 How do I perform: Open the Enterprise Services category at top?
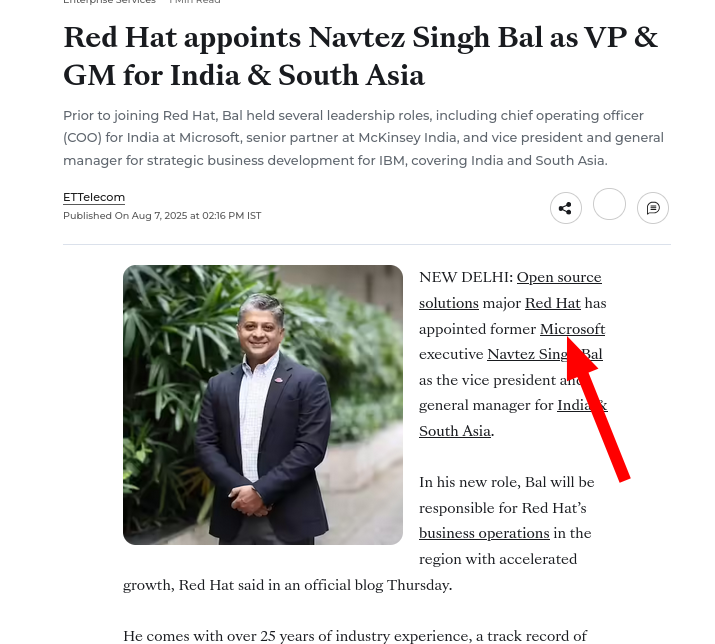pyautogui.click(x=109, y=2)
